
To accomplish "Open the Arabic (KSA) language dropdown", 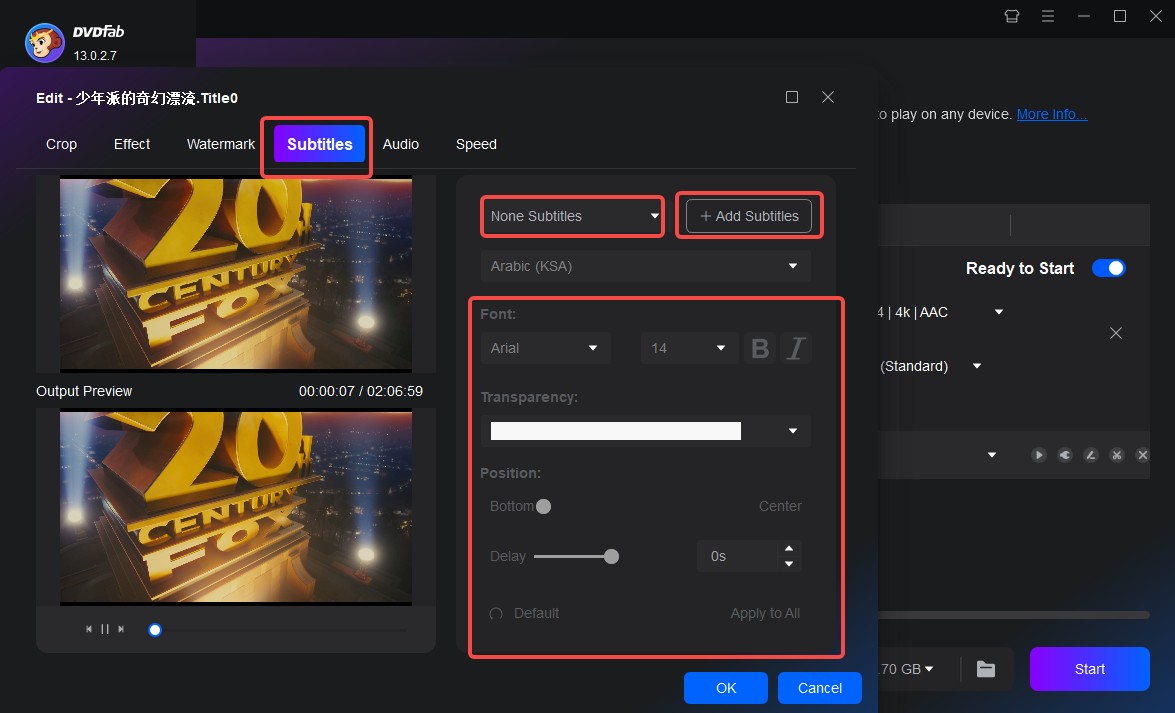I will (646, 266).
